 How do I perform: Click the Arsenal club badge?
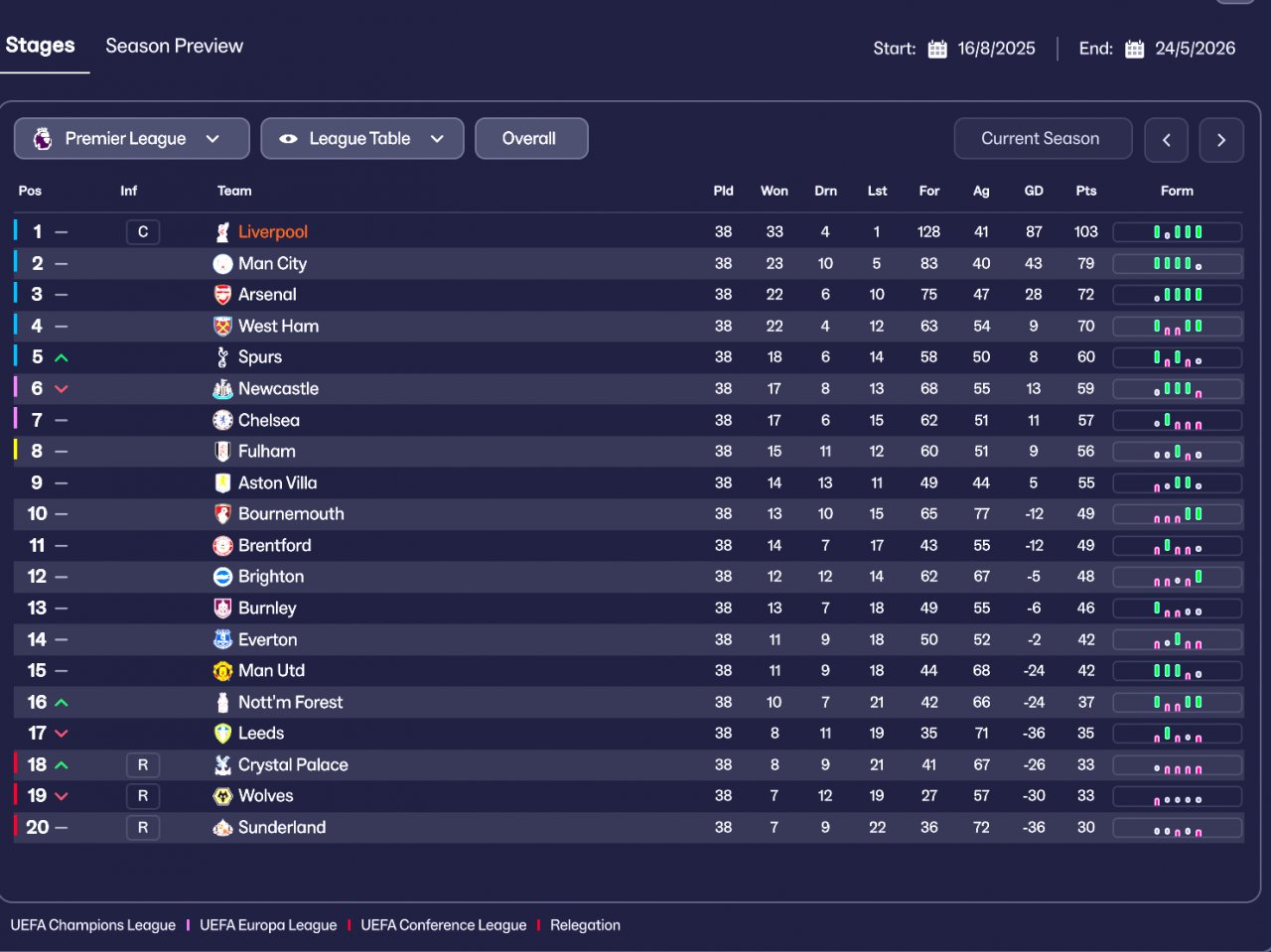tap(222, 295)
